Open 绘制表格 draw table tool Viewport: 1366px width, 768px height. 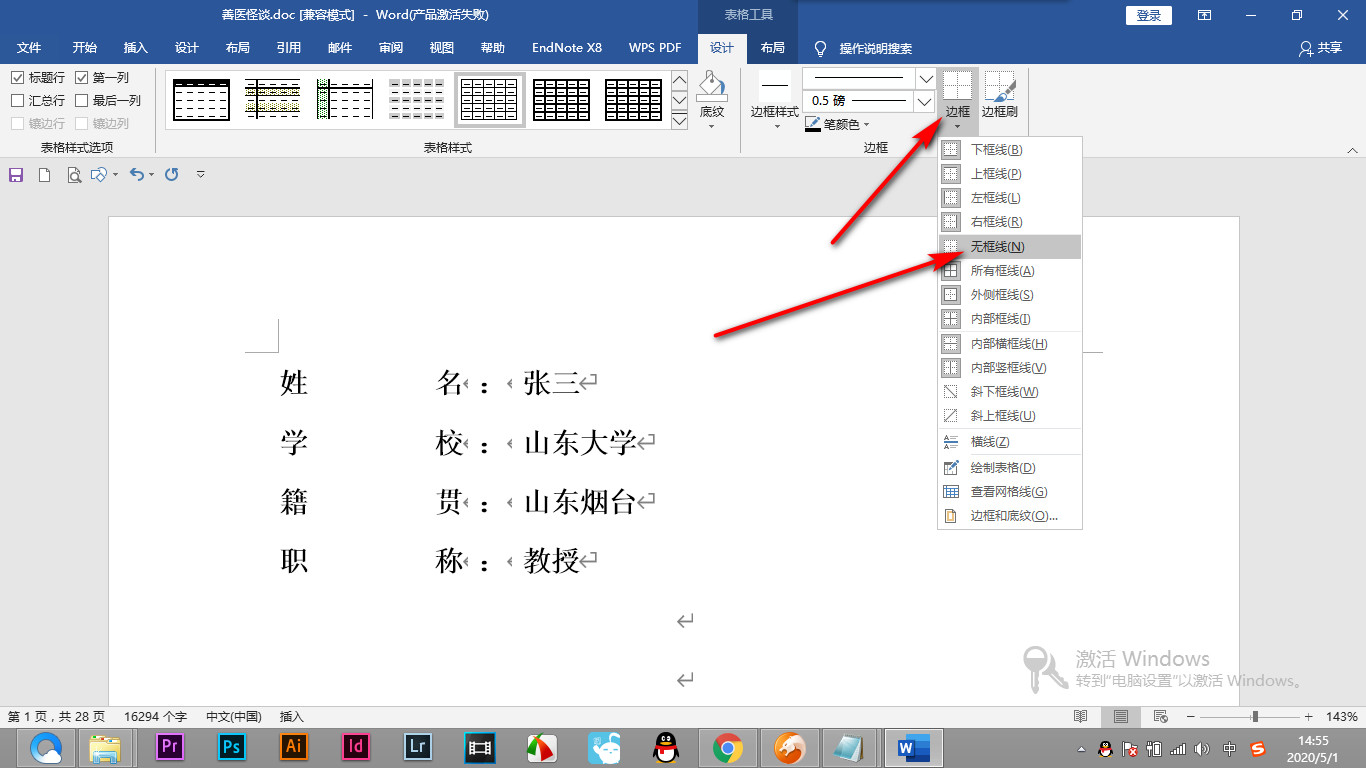click(1010, 468)
